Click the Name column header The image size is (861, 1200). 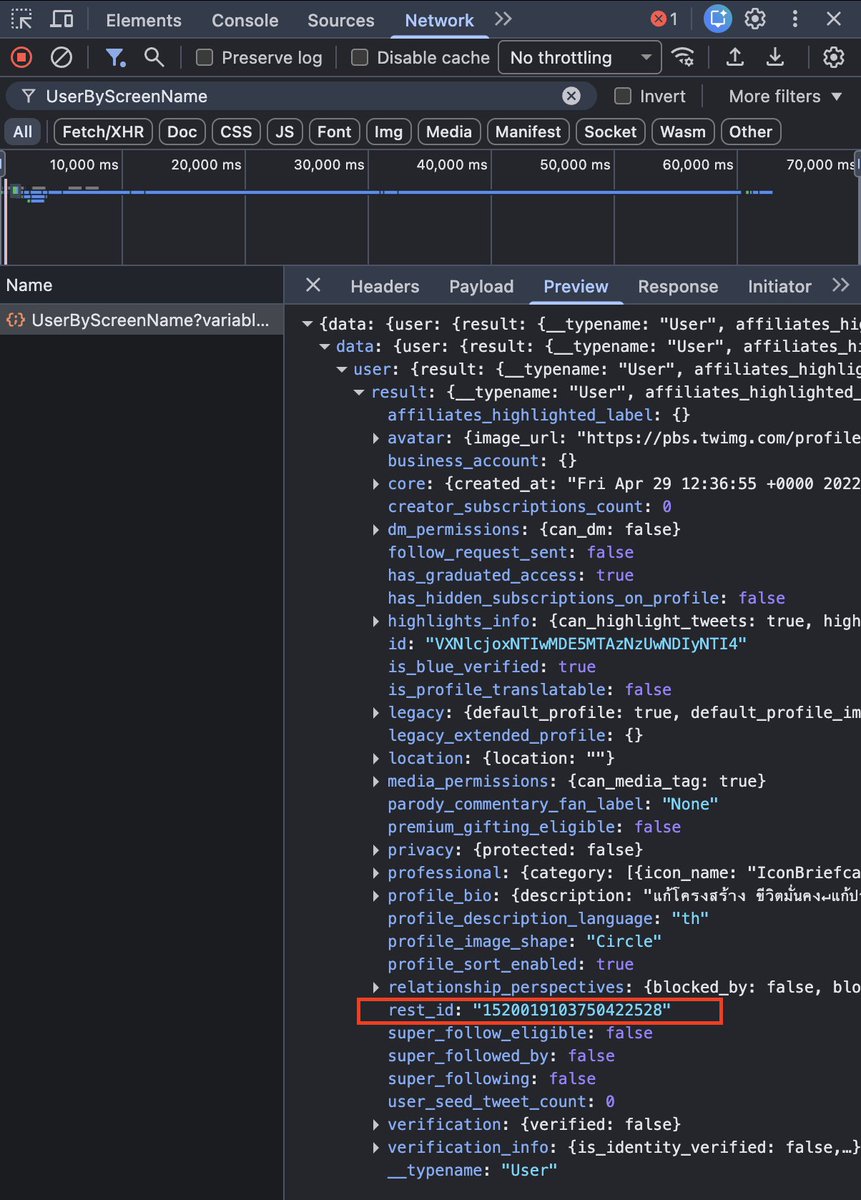[141, 285]
